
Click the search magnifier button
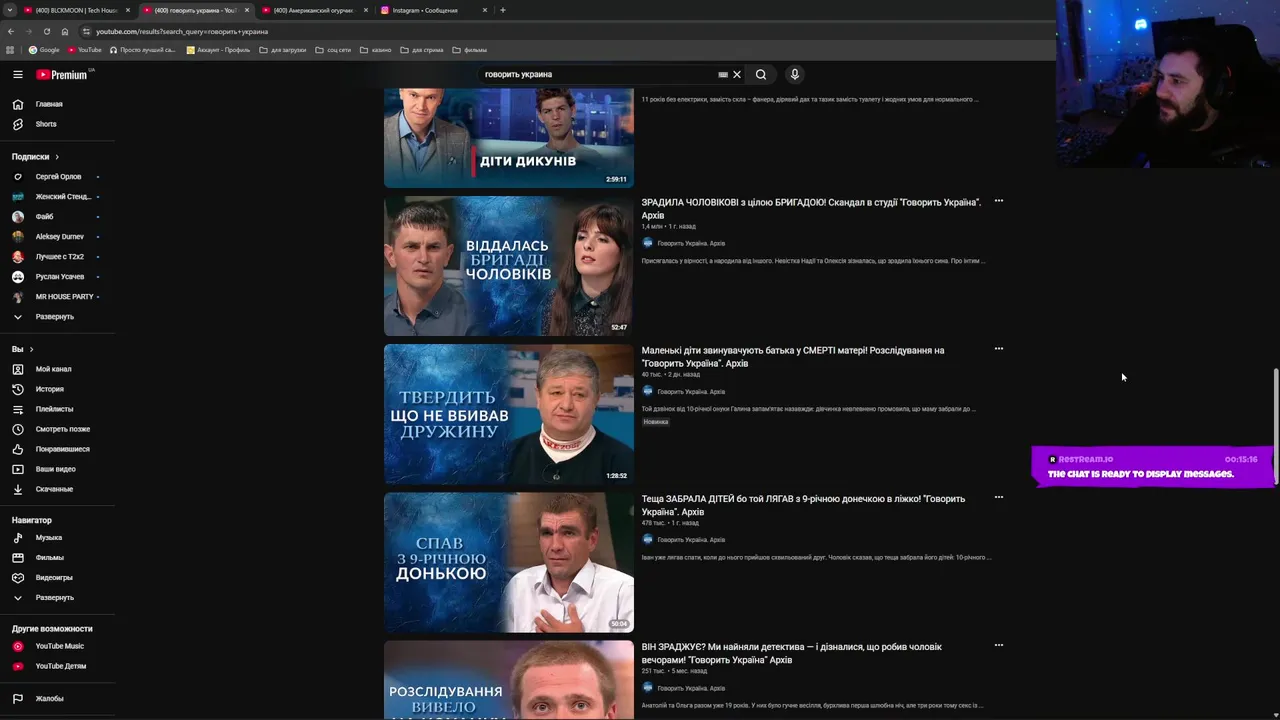click(761, 74)
